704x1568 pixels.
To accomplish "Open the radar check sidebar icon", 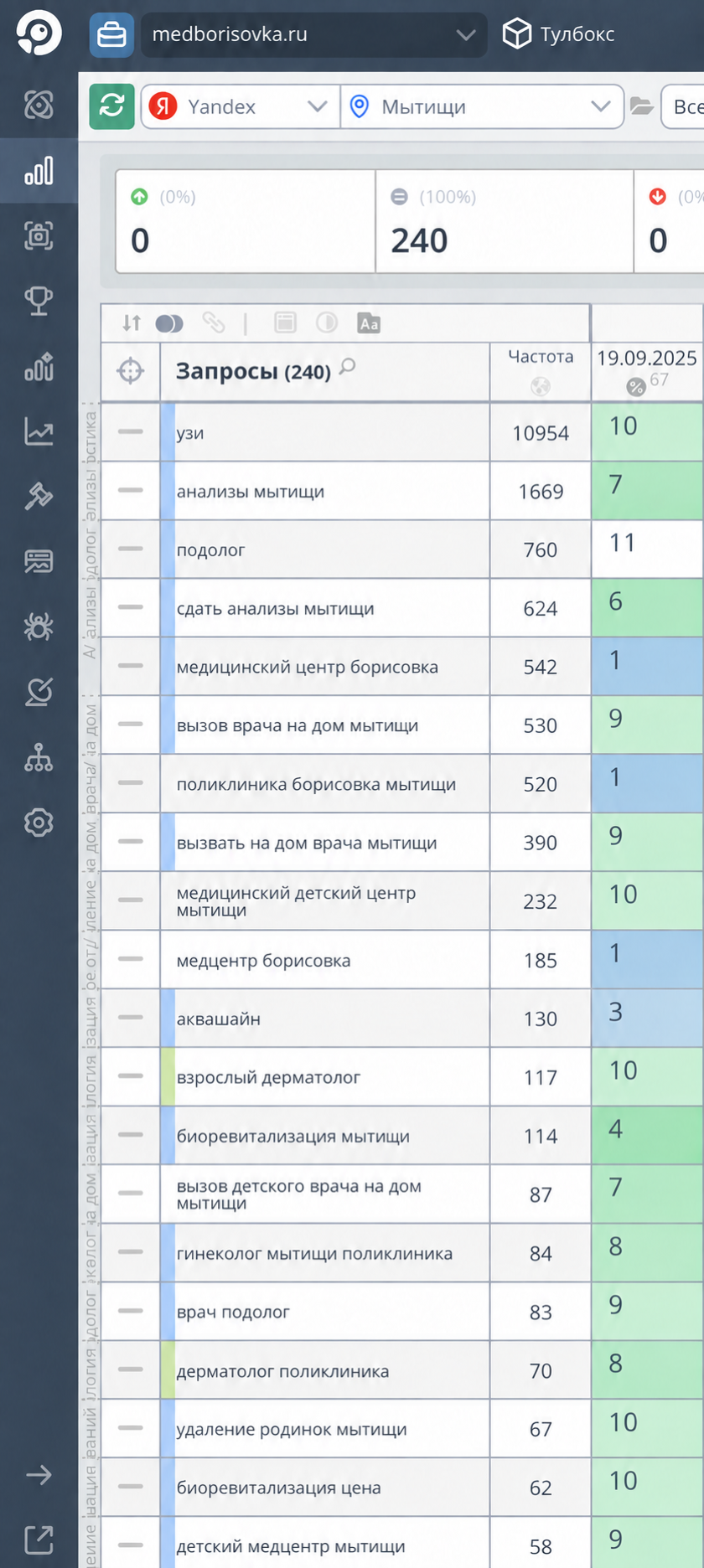I will [39, 692].
